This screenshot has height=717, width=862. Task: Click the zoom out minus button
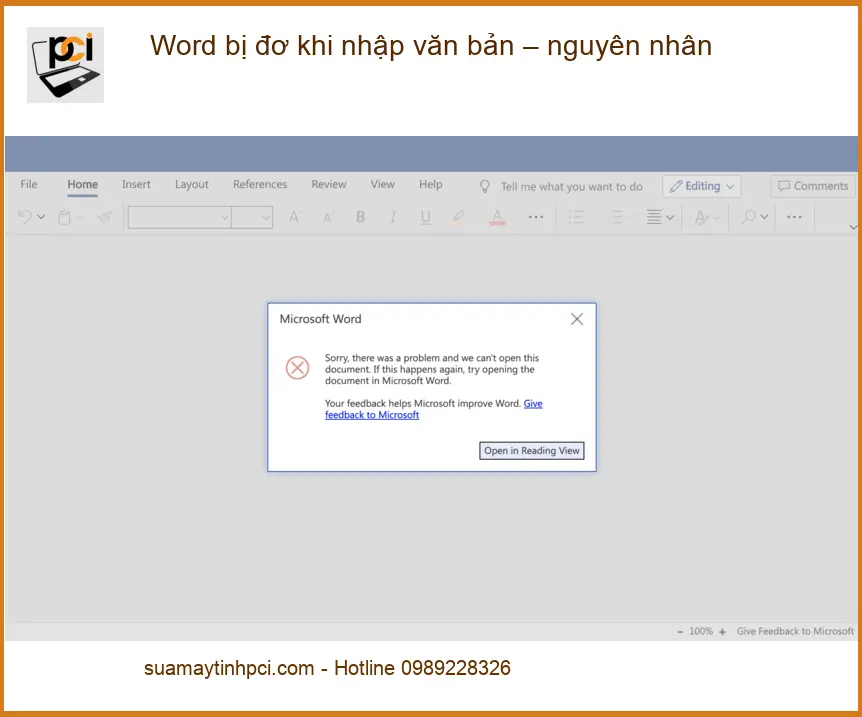pyautogui.click(x=680, y=632)
